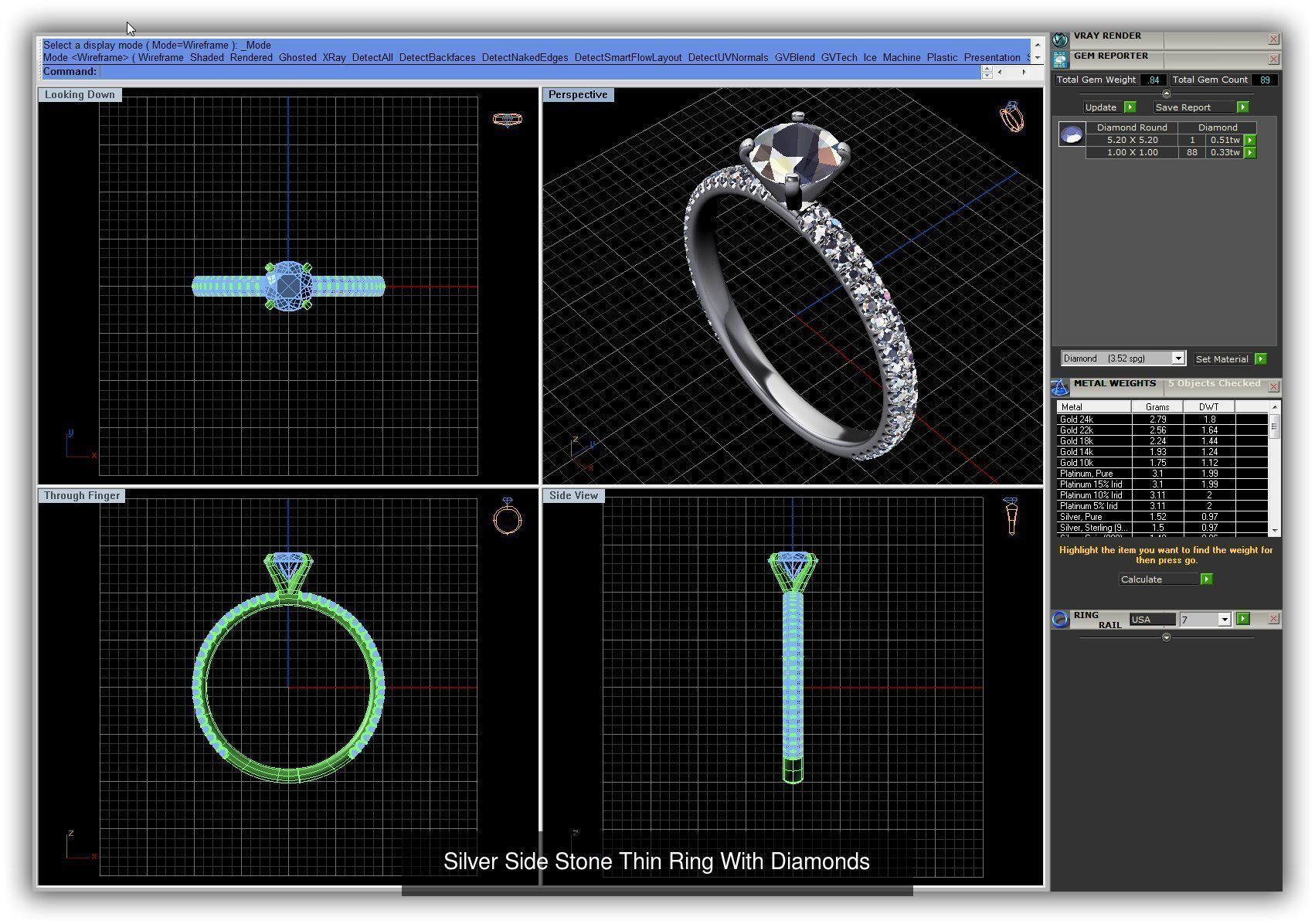Click the green arrow beside Save Report
The width and height of the screenshot is (1315, 924).
pyautogui.click(x=1242, y=107)
